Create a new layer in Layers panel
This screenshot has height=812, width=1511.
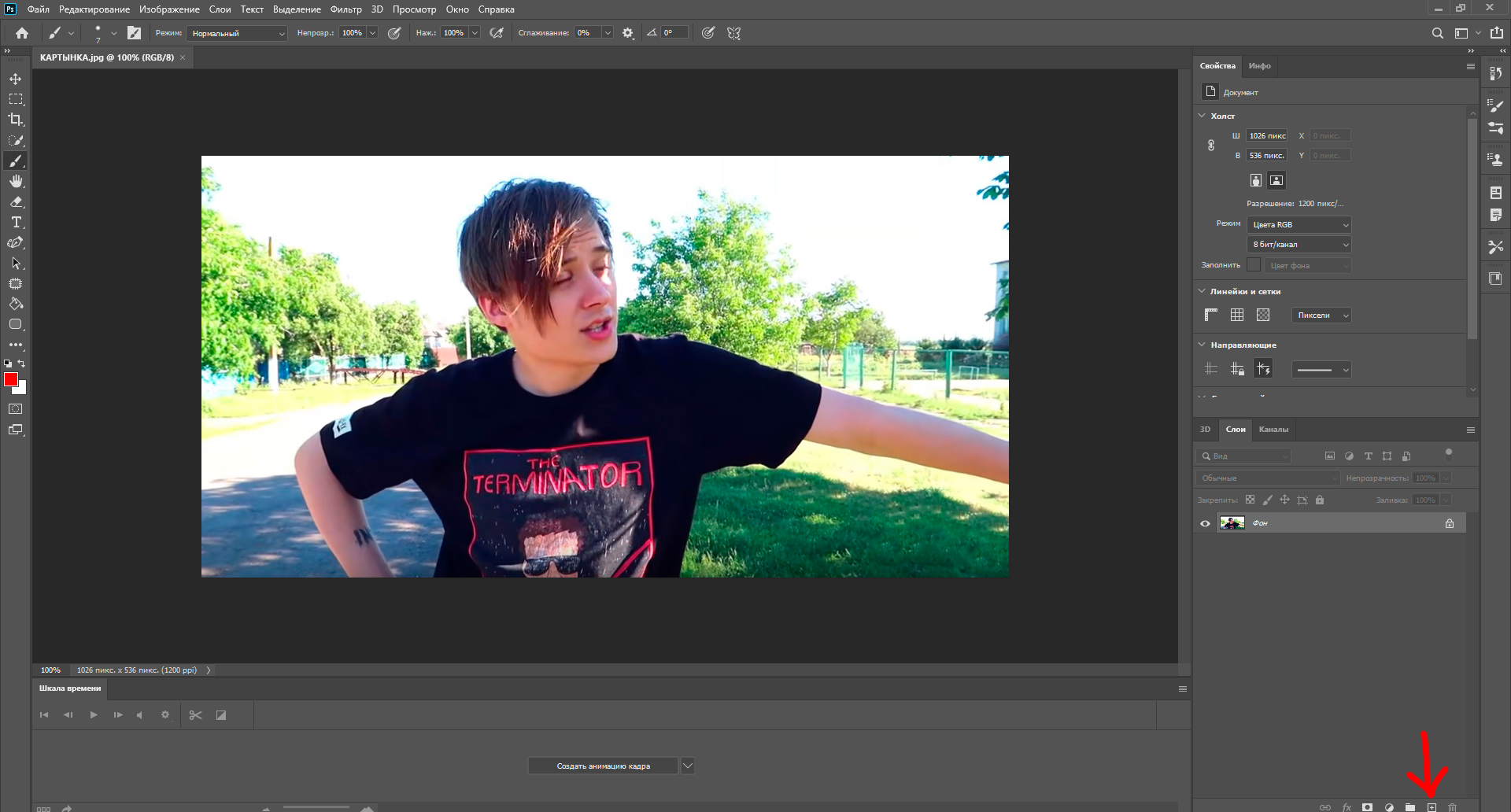tap(1432, 807)
